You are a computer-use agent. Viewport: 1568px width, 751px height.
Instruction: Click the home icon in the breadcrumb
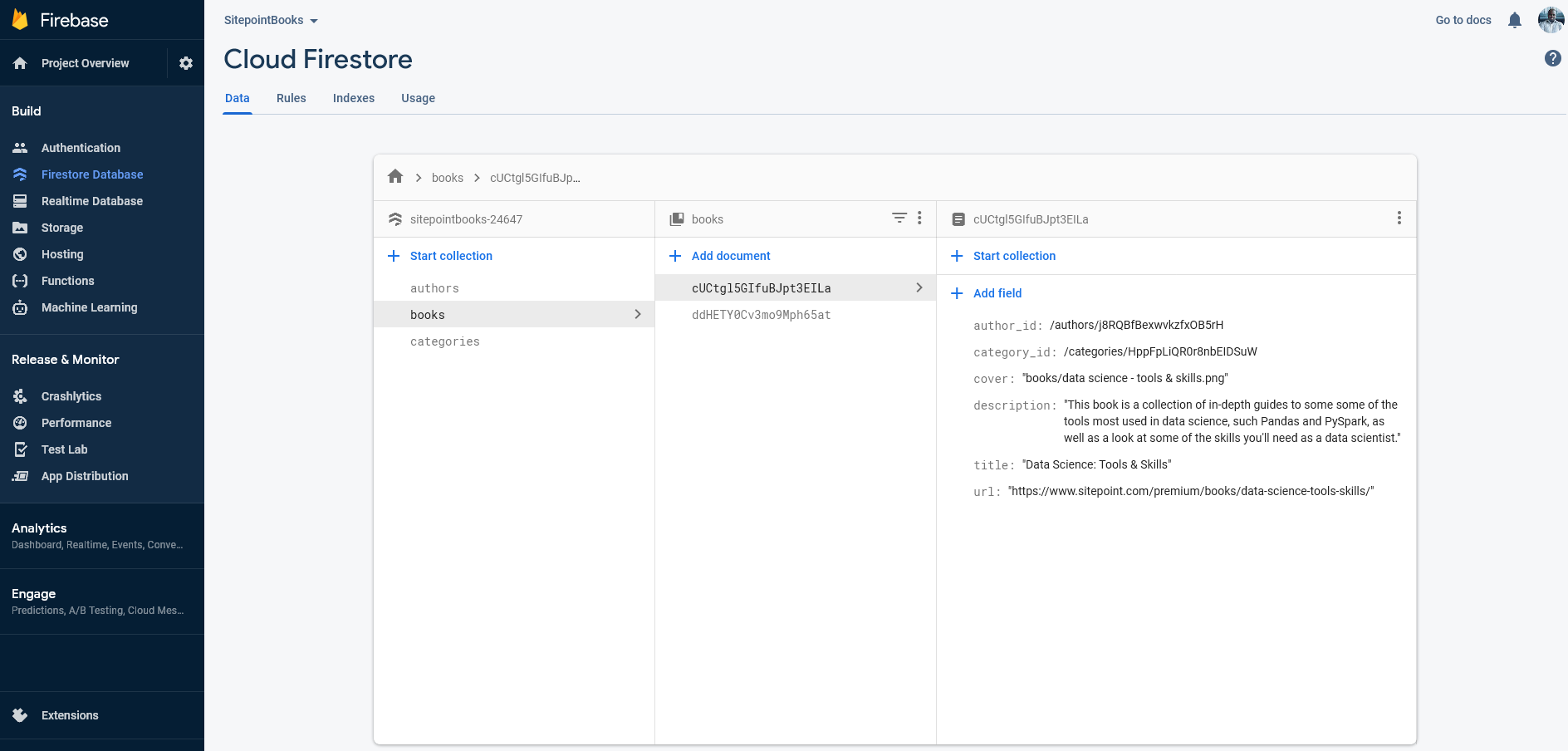tap(395, 176)
